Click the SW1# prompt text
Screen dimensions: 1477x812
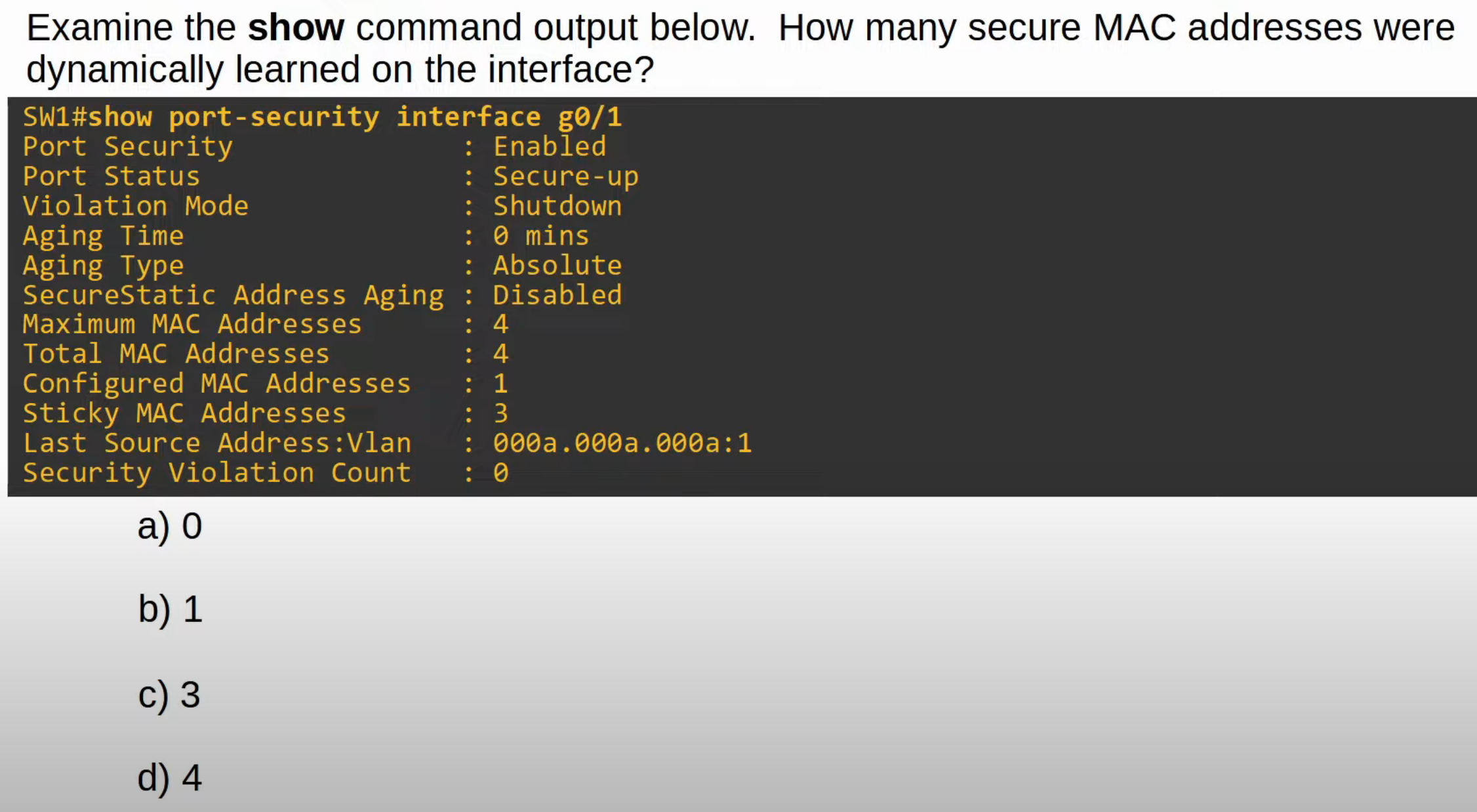tap(55, 117)
